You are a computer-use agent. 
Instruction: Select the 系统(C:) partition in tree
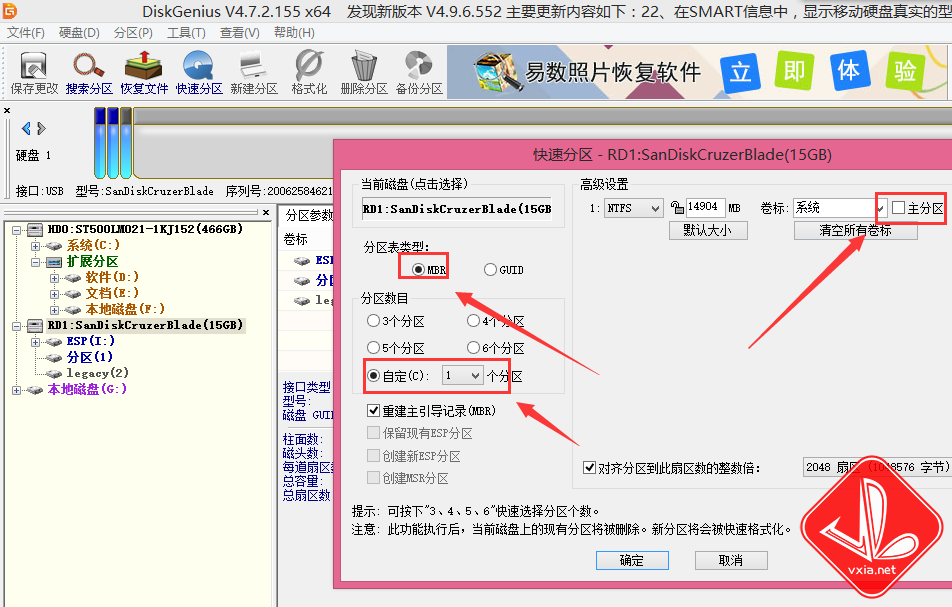coord(93,245)
